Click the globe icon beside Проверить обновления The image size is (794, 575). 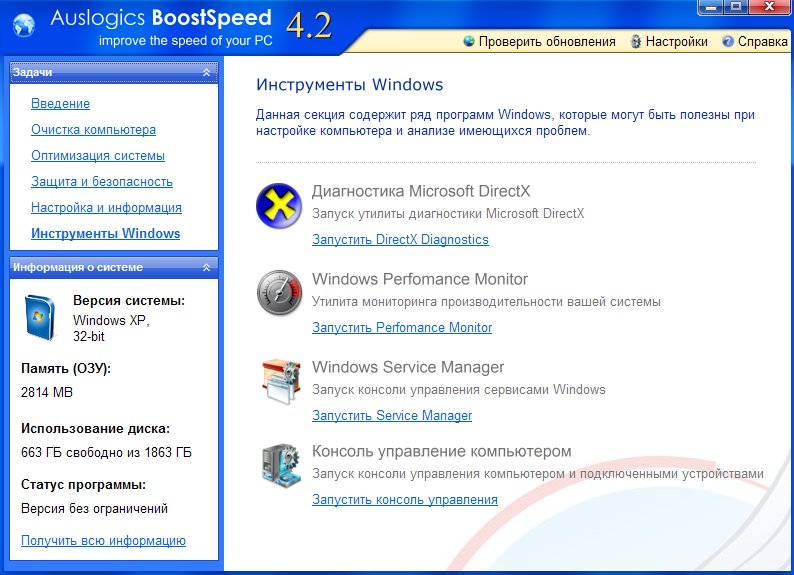click(x=469, y=41)
